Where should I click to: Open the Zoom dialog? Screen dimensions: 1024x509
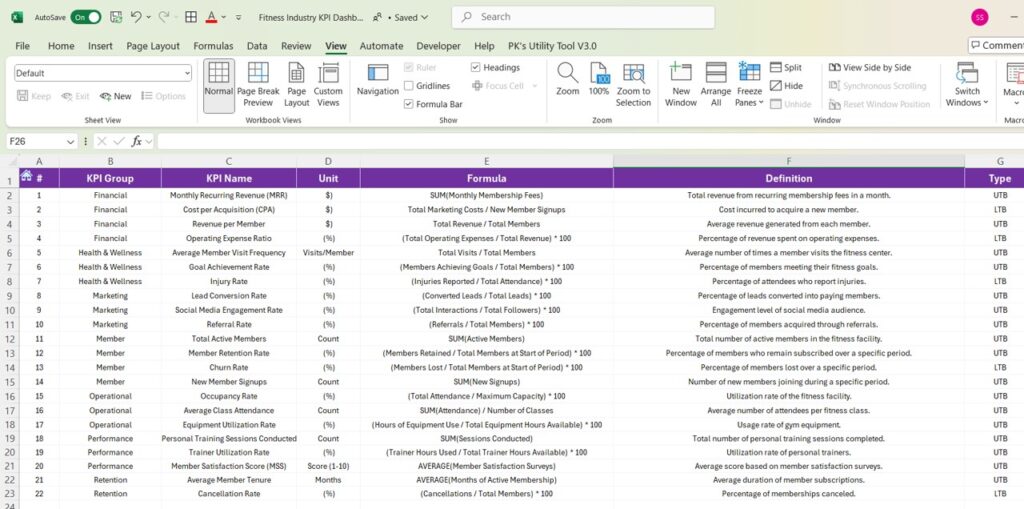point(568,80)
